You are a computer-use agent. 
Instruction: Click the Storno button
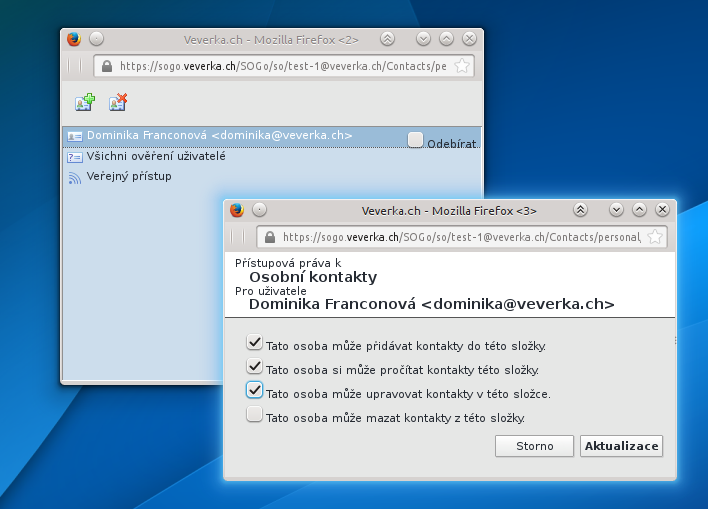(534, 446)
